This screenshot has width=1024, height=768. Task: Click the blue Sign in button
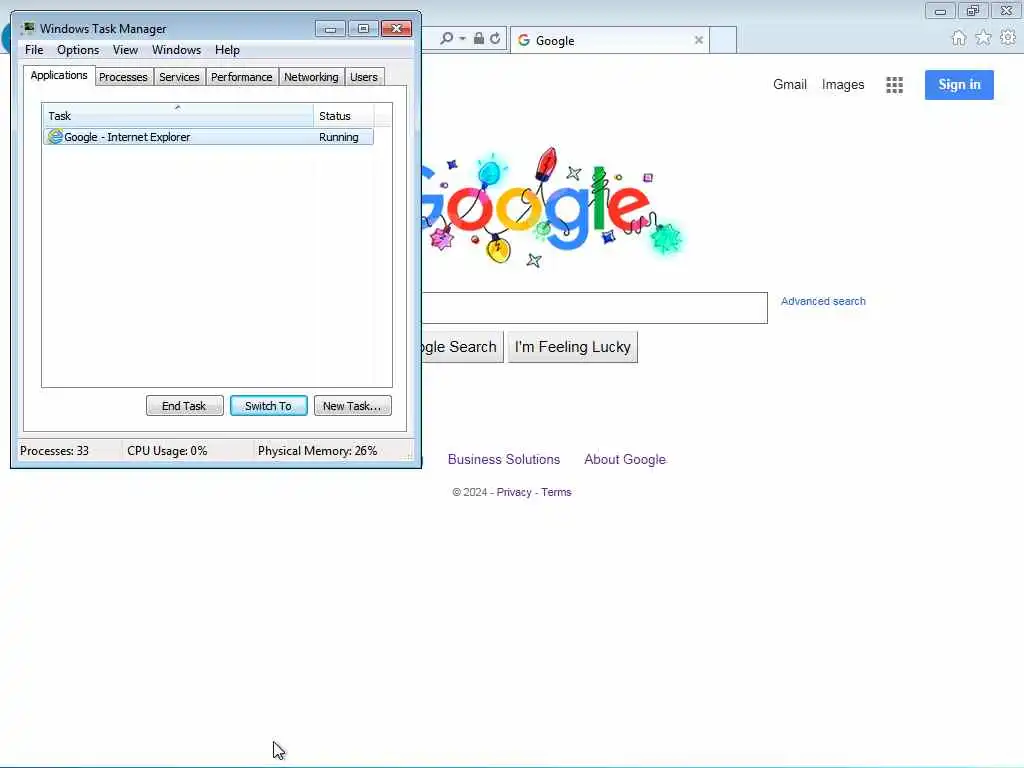tap(959, 84)
